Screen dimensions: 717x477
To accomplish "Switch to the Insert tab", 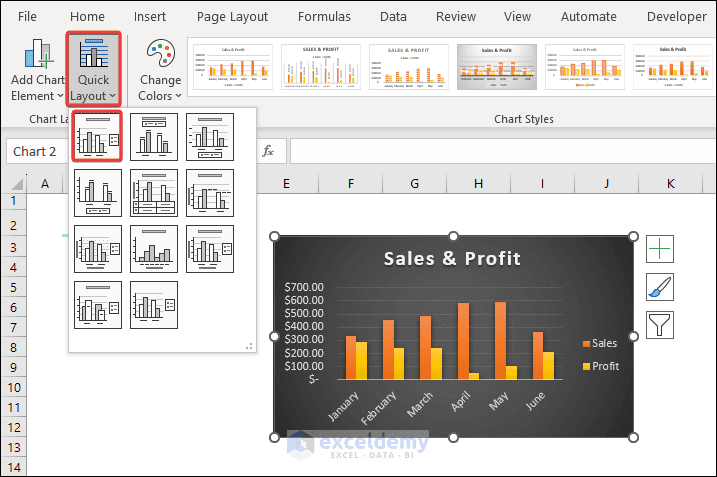I will pos(150,16).
